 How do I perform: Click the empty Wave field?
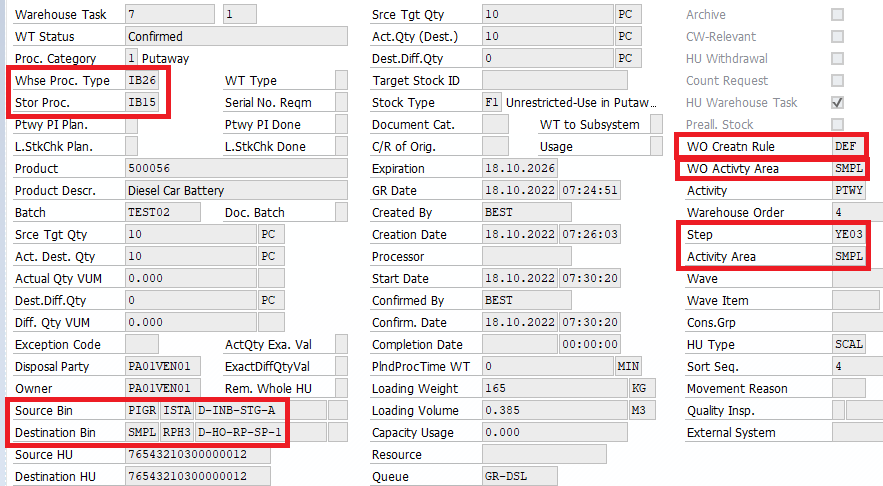pos(858,278)
